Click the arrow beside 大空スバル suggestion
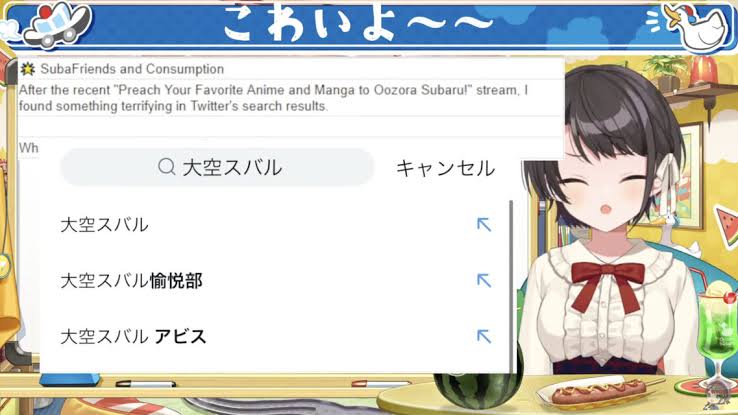The width and height of the screenshot is (738, 415). [484, 224]
